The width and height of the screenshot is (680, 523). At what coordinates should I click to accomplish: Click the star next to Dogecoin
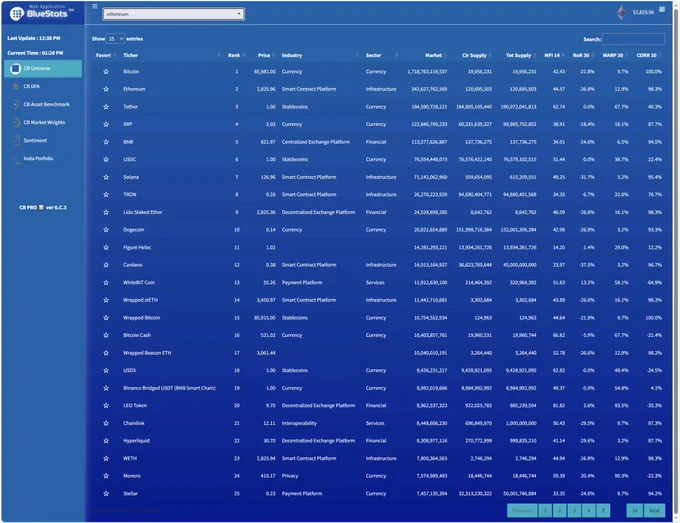point(106,230)
